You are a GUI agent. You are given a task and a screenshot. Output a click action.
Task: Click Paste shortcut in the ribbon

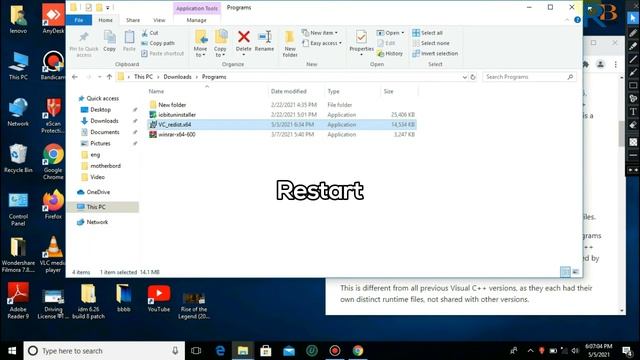162,53
